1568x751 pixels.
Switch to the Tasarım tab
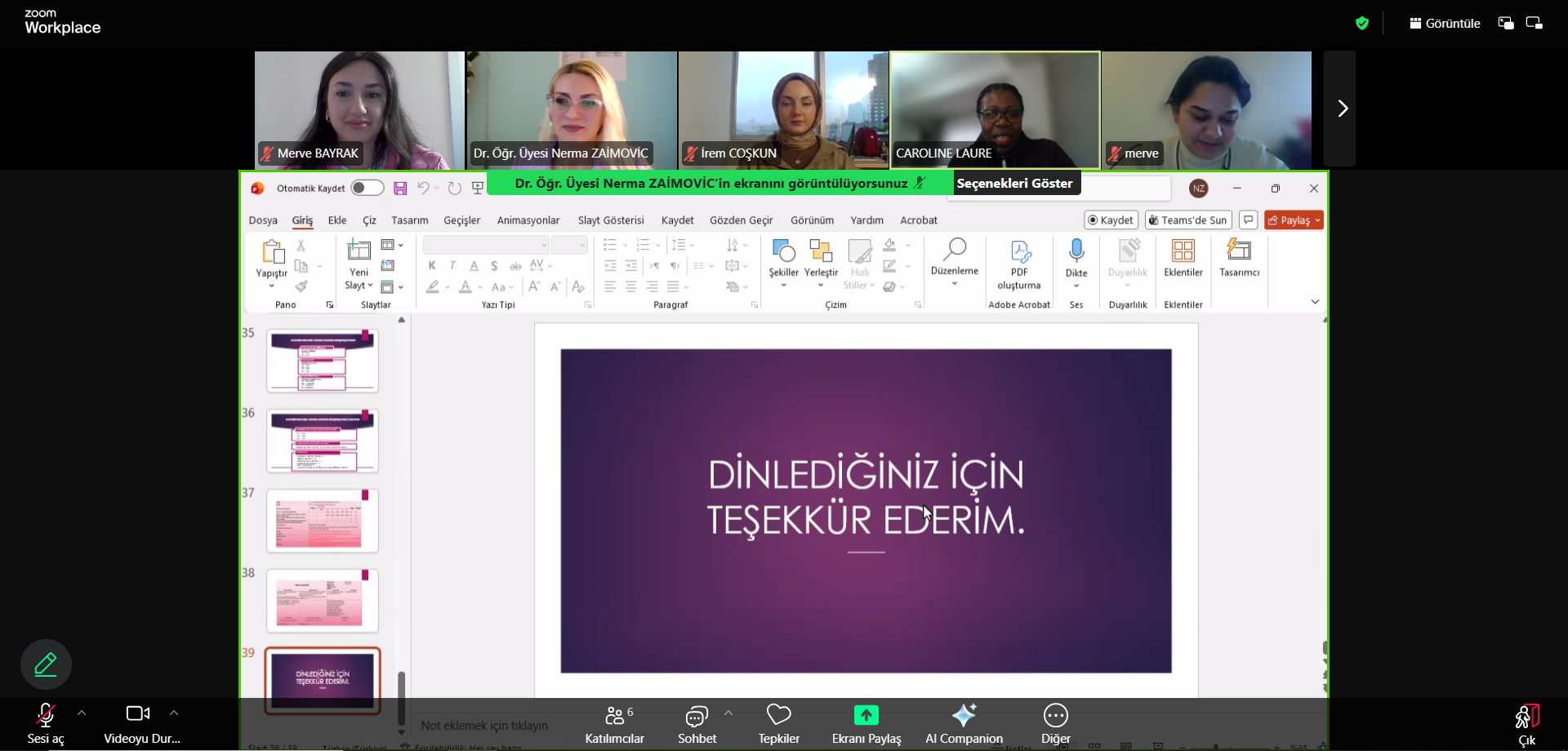(x=409, y=220)
